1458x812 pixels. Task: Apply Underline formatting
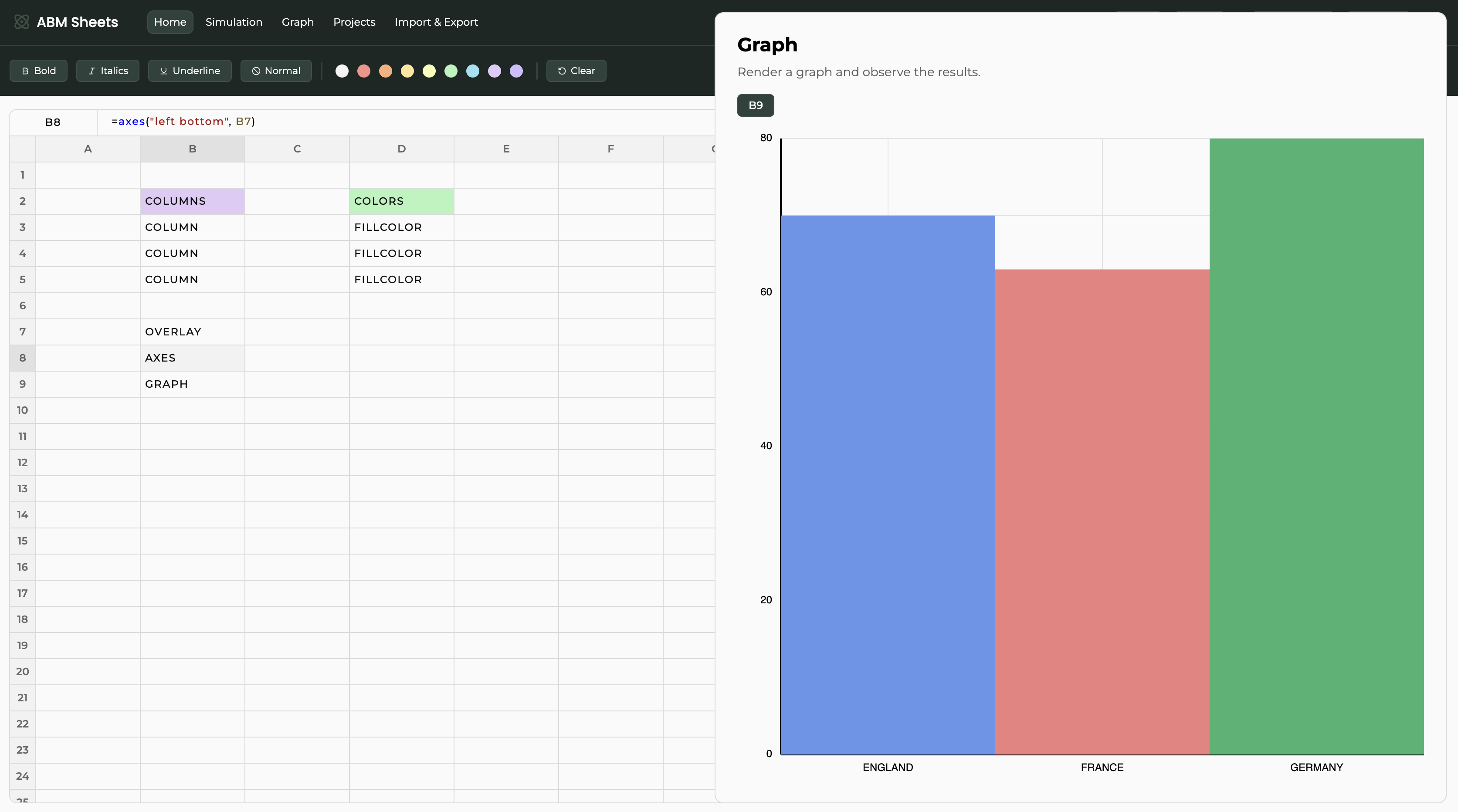tap(190, 71)
